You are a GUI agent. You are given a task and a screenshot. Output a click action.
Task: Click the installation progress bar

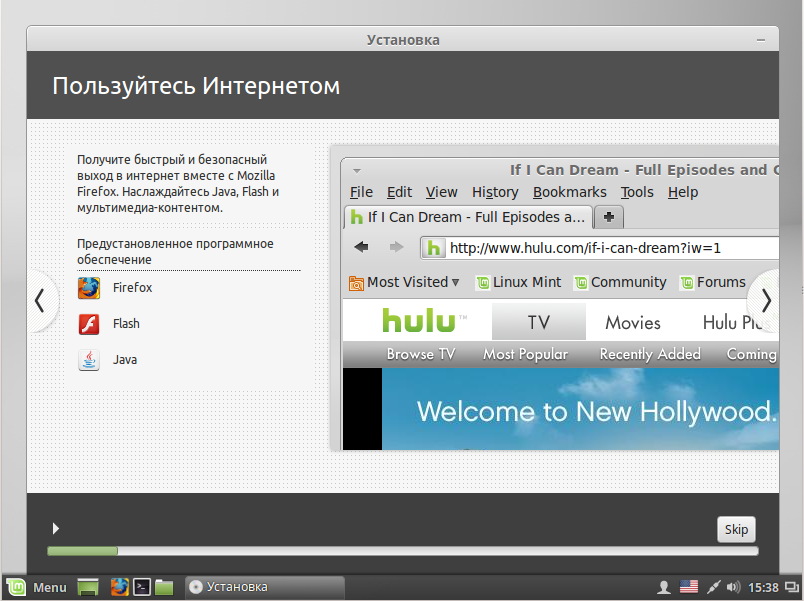tap(402, 551)
